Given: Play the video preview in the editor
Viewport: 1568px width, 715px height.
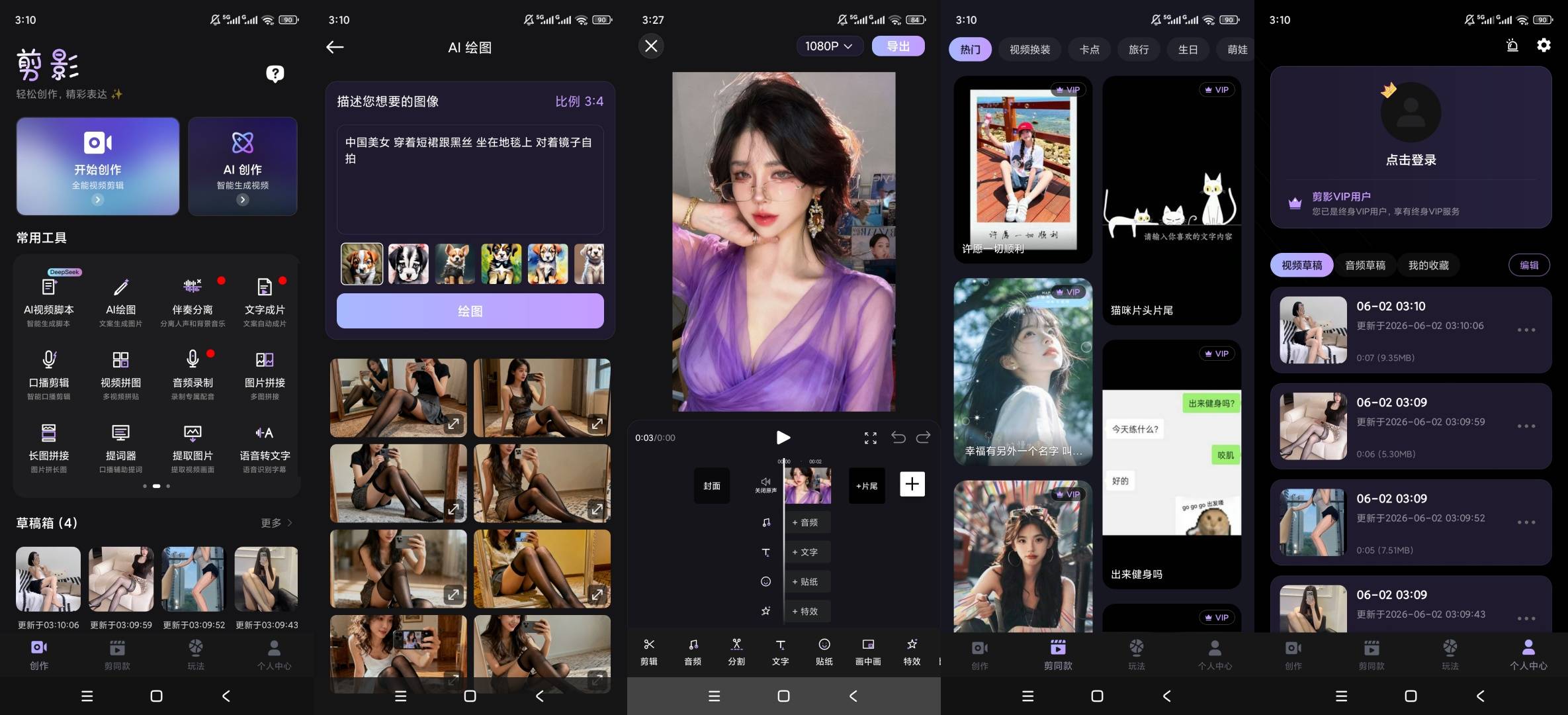Looking at the screenshot, I should point(783,438).
